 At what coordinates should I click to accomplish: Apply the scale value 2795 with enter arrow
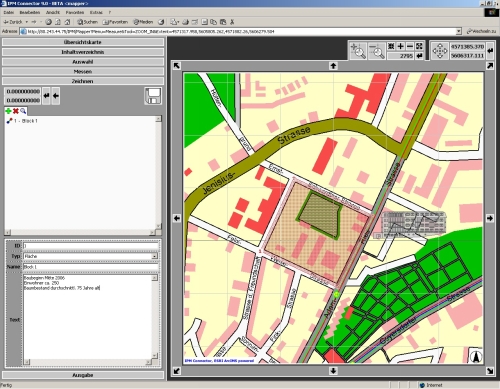[x=419, y=56]
